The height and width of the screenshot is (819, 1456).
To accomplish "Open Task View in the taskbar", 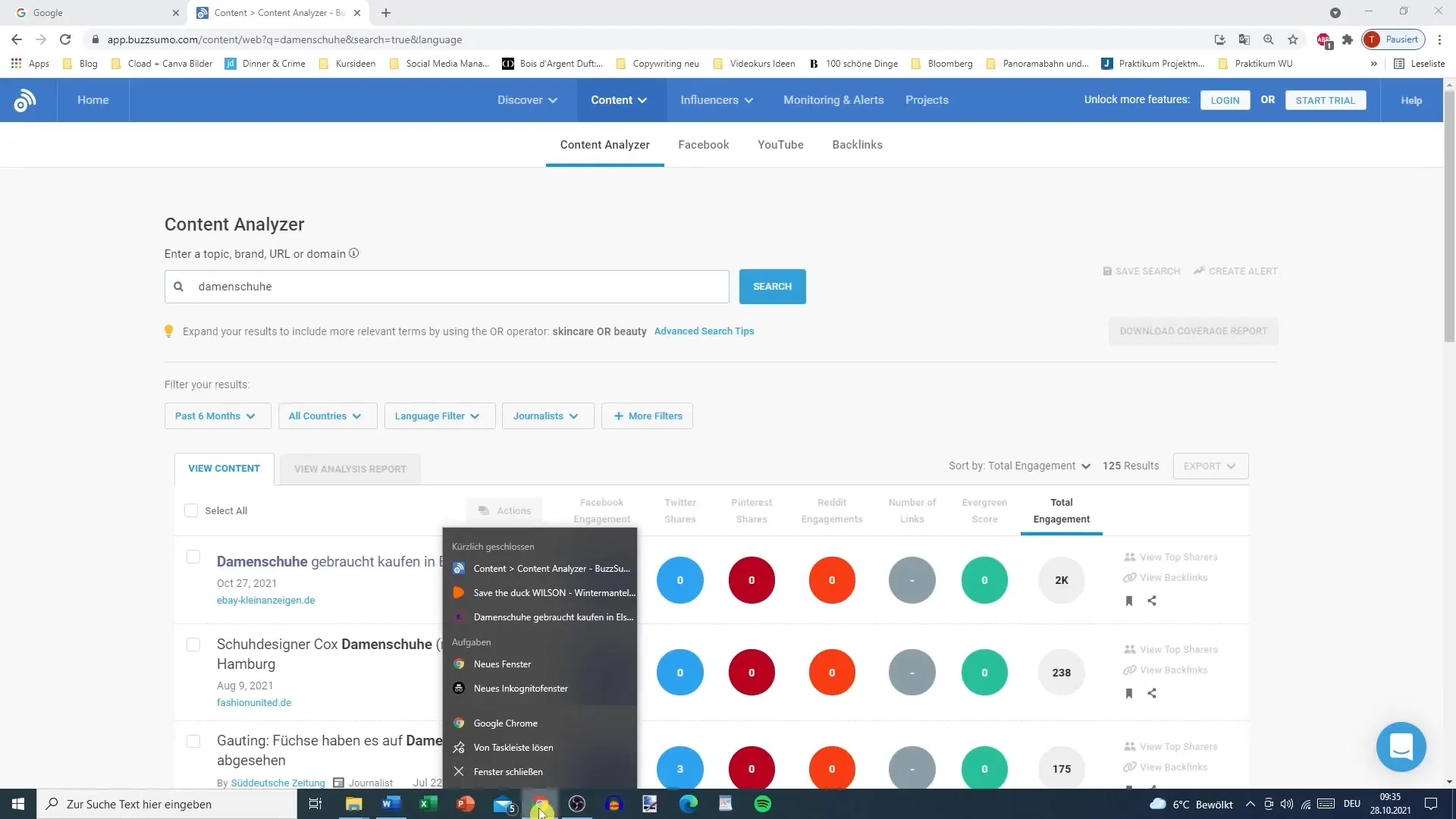I will (315, 804).
